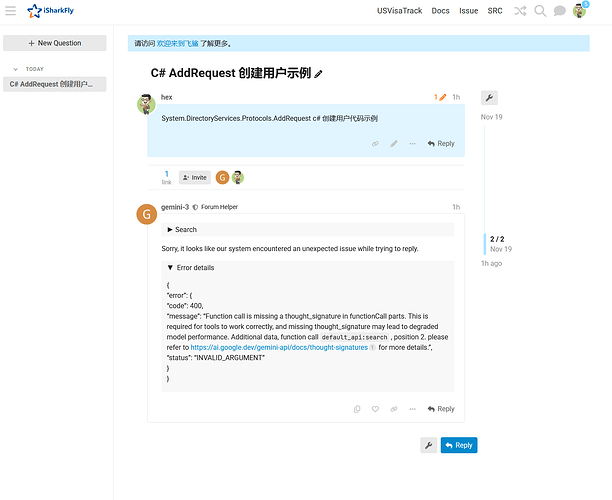Open welcome link in blue banner
This screenshot has height=500, width=612.
178,44
